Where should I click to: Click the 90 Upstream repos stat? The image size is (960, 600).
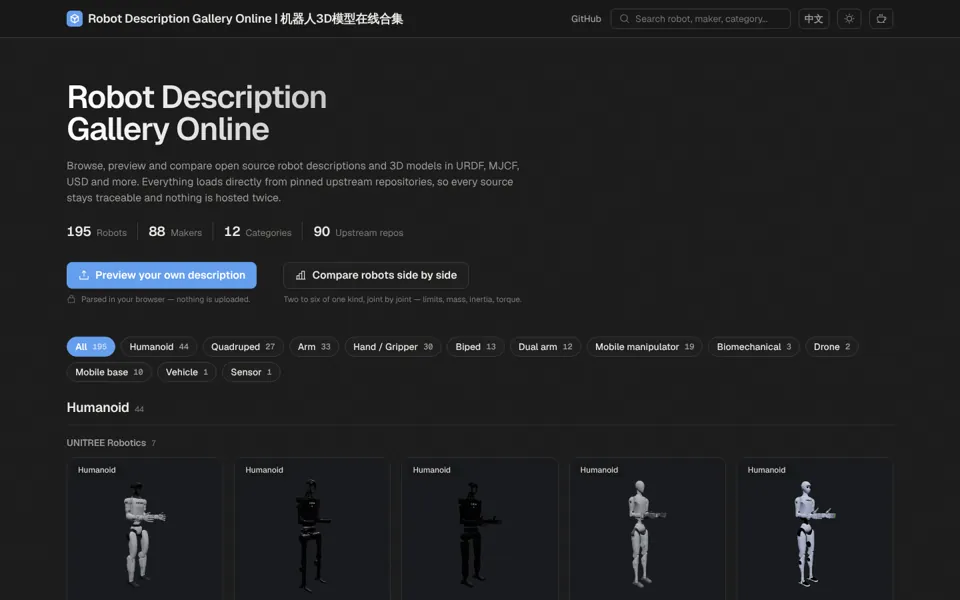358,231
